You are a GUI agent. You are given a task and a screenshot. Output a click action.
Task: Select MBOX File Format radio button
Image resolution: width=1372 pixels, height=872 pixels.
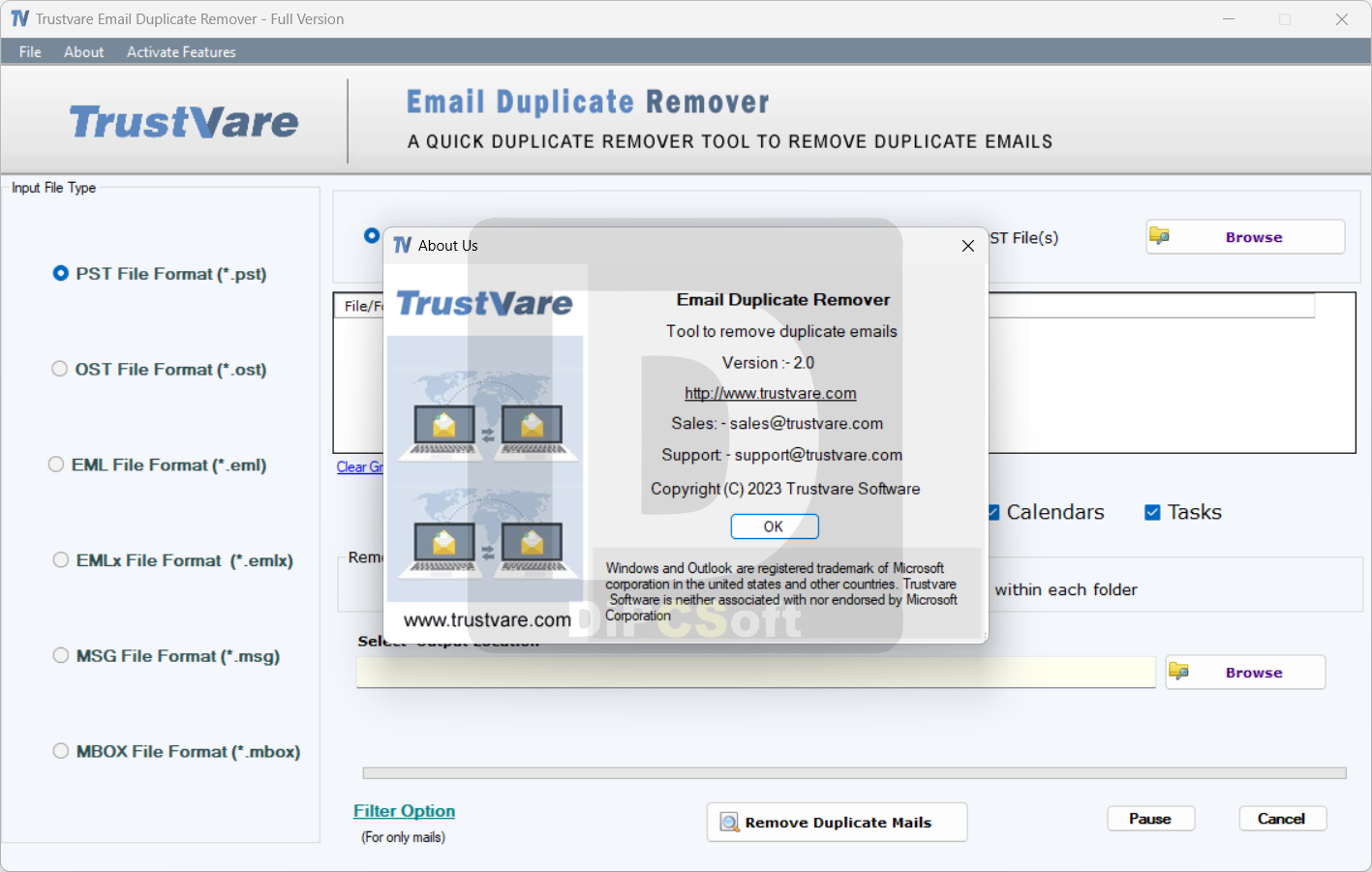(61, 751)
